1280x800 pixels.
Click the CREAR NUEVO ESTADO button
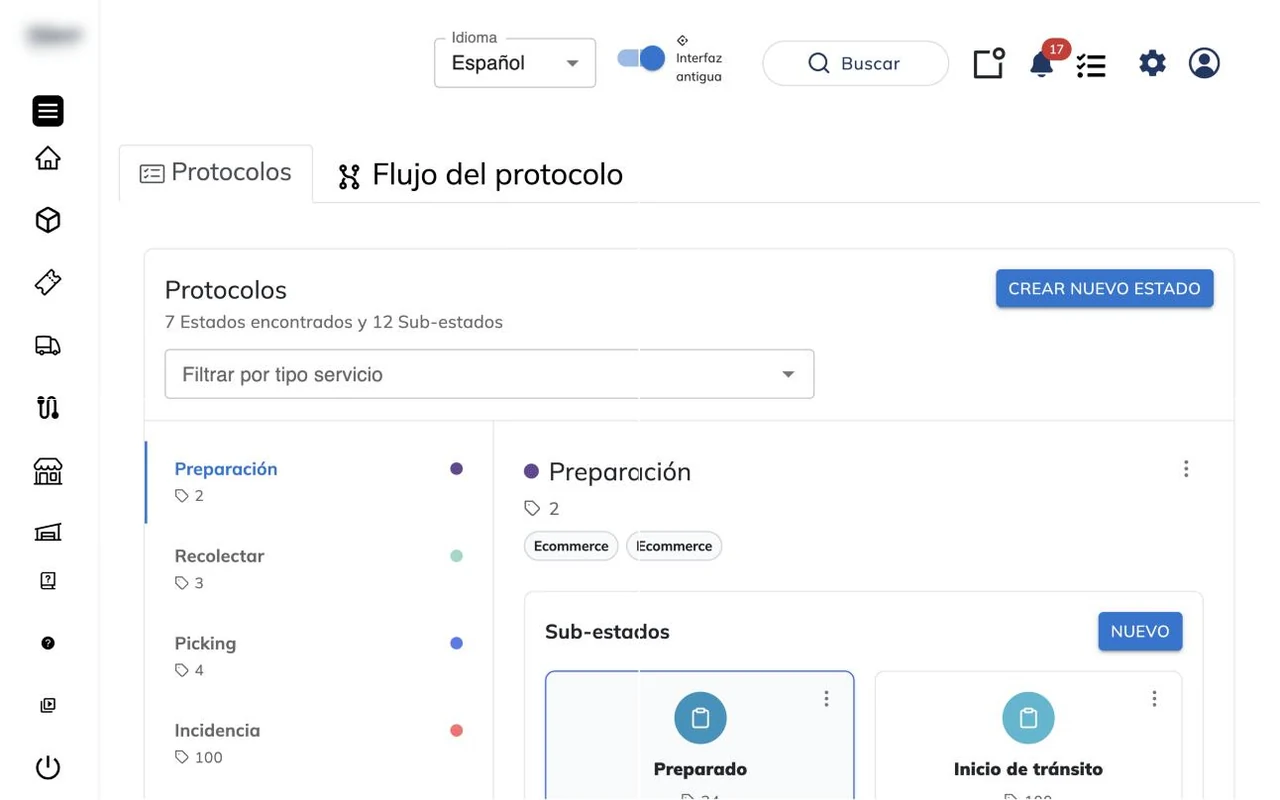(1104, 288)
